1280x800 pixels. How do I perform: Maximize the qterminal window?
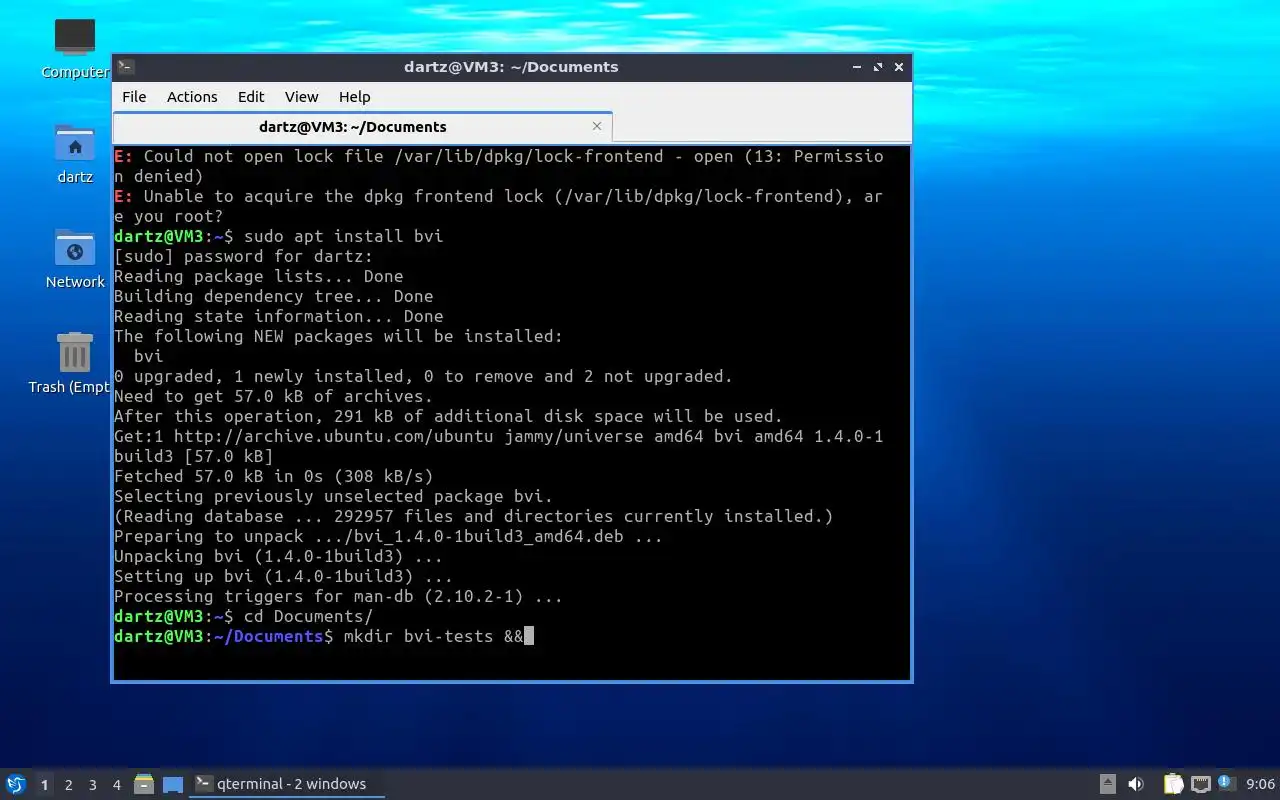point(878,67)
